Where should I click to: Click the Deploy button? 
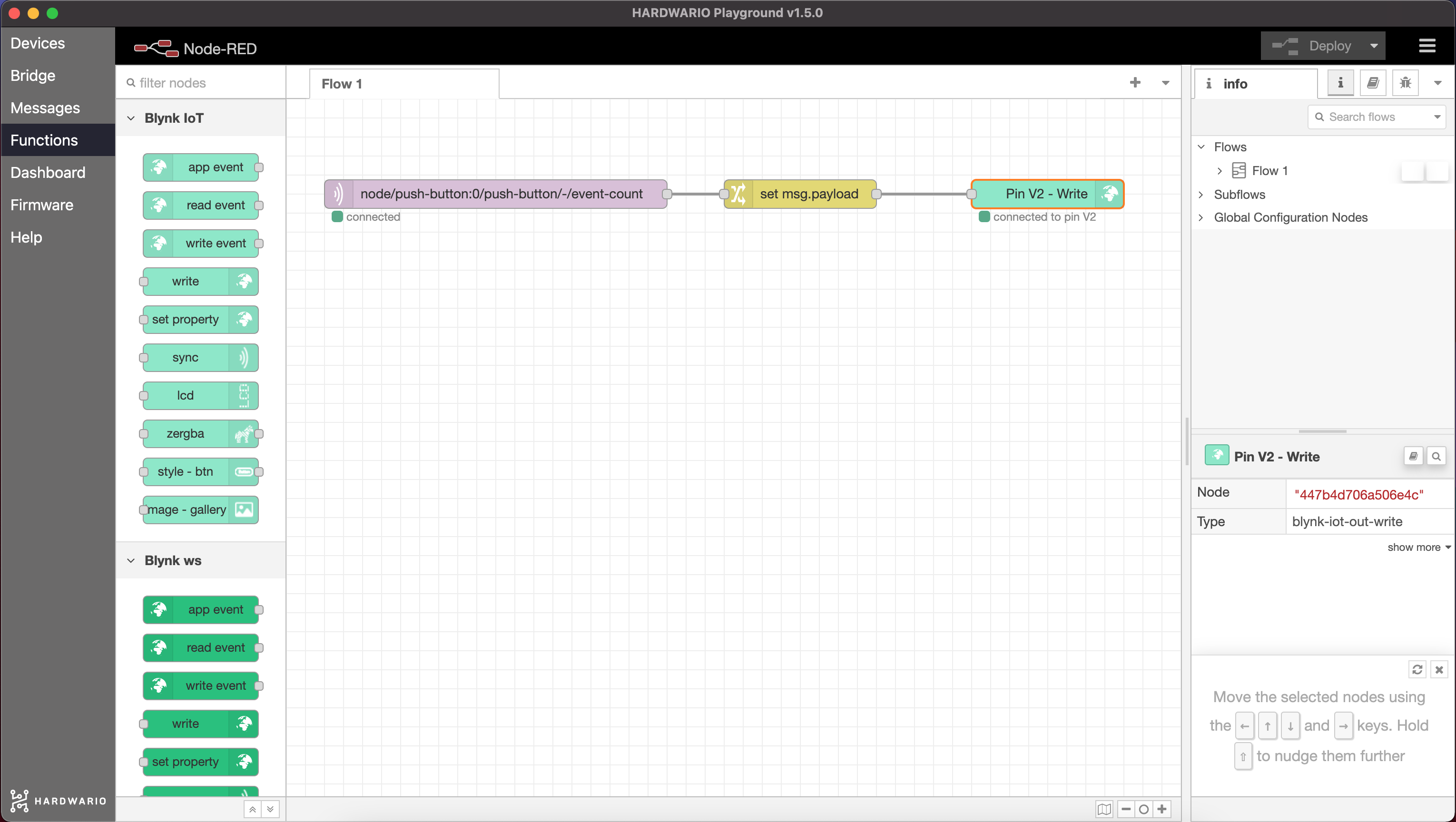(x=1311, y=46)
